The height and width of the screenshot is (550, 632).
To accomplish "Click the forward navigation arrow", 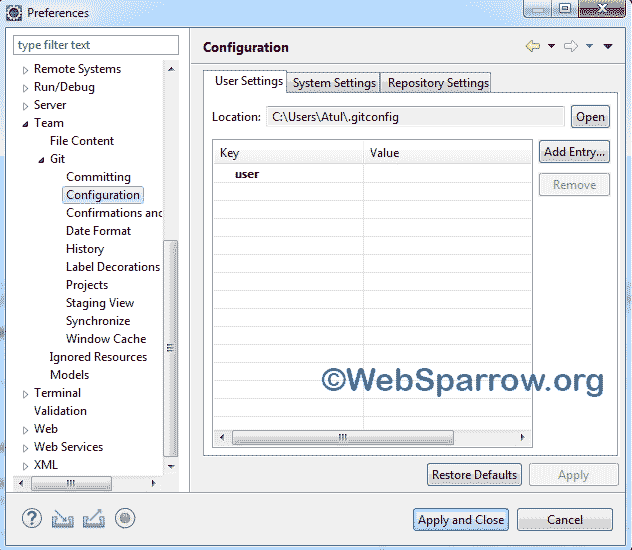I will tap(571, 46).
